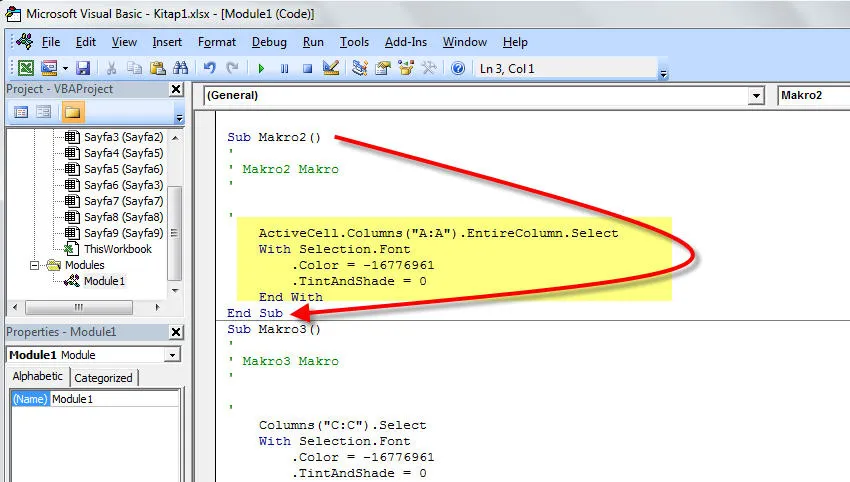The width and height of the screenshot is (850, 482).
Task: Open the Debug menu
Action: pos(269,42)
